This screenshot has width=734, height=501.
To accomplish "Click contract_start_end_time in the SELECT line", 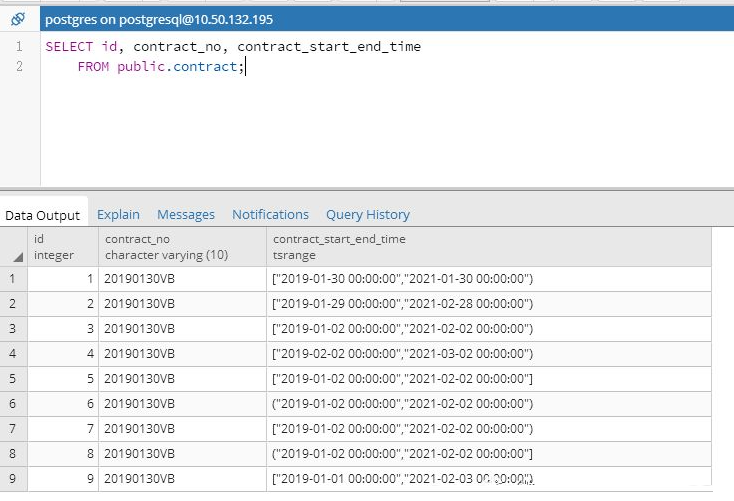I will tap(329, 47).
